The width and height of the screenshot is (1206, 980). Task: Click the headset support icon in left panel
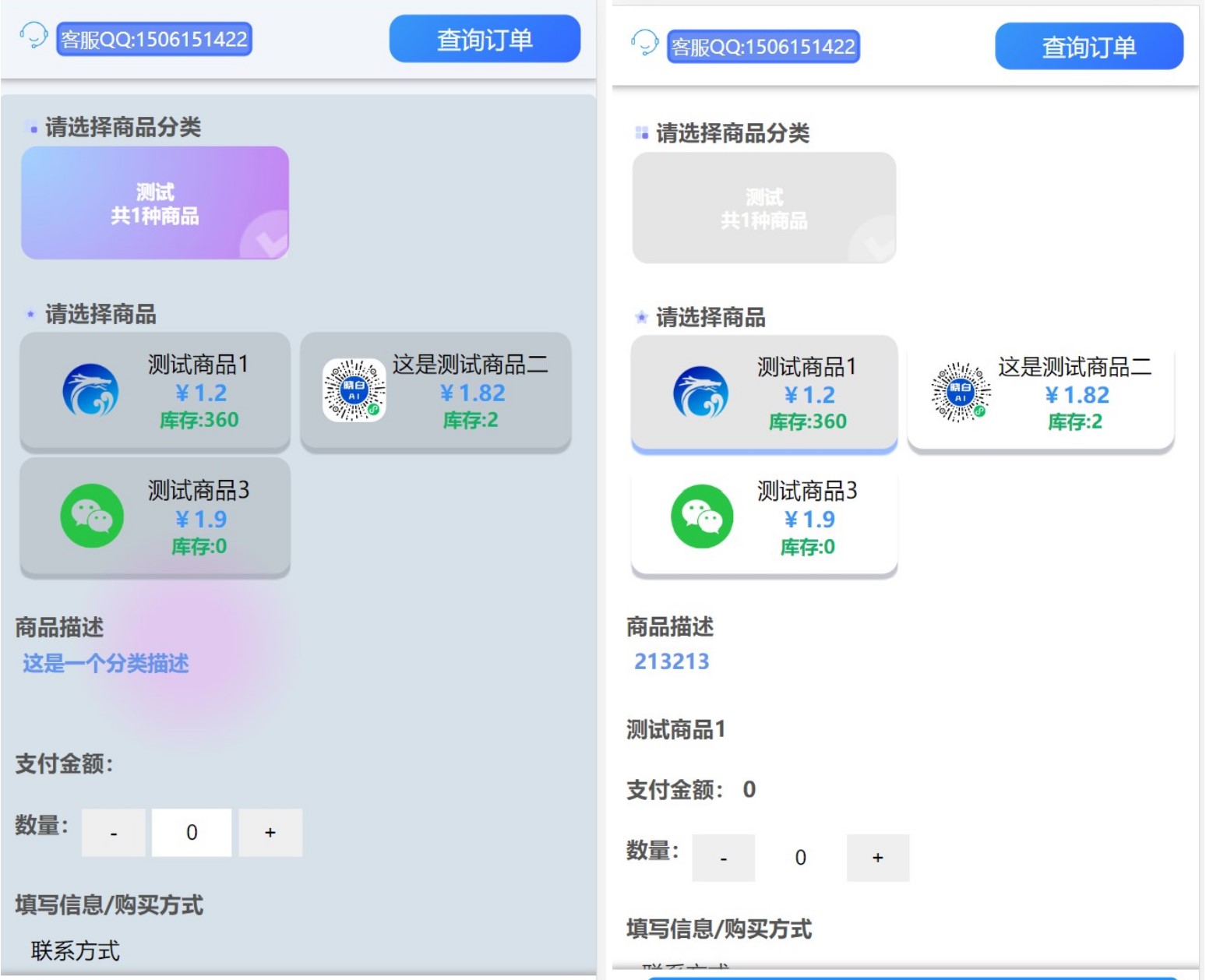[33, 36]
